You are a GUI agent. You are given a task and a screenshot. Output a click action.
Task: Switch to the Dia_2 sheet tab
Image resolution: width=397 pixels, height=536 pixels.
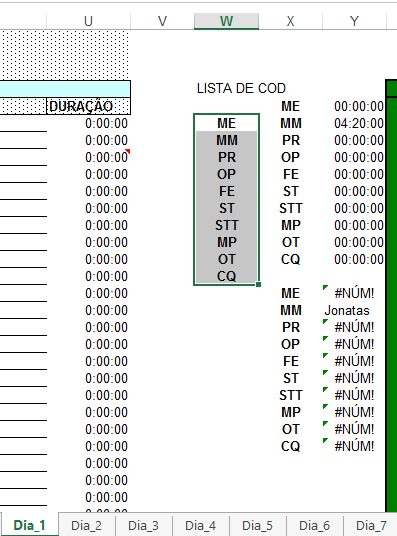coord(87,525)
